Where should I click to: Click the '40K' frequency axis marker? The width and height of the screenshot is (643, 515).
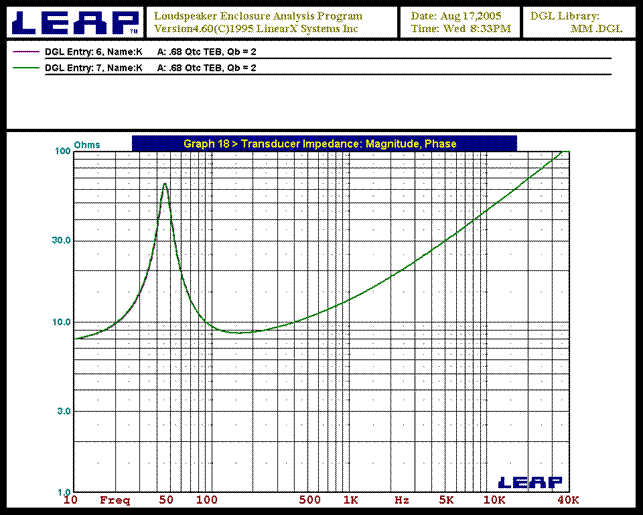(568, 499)
